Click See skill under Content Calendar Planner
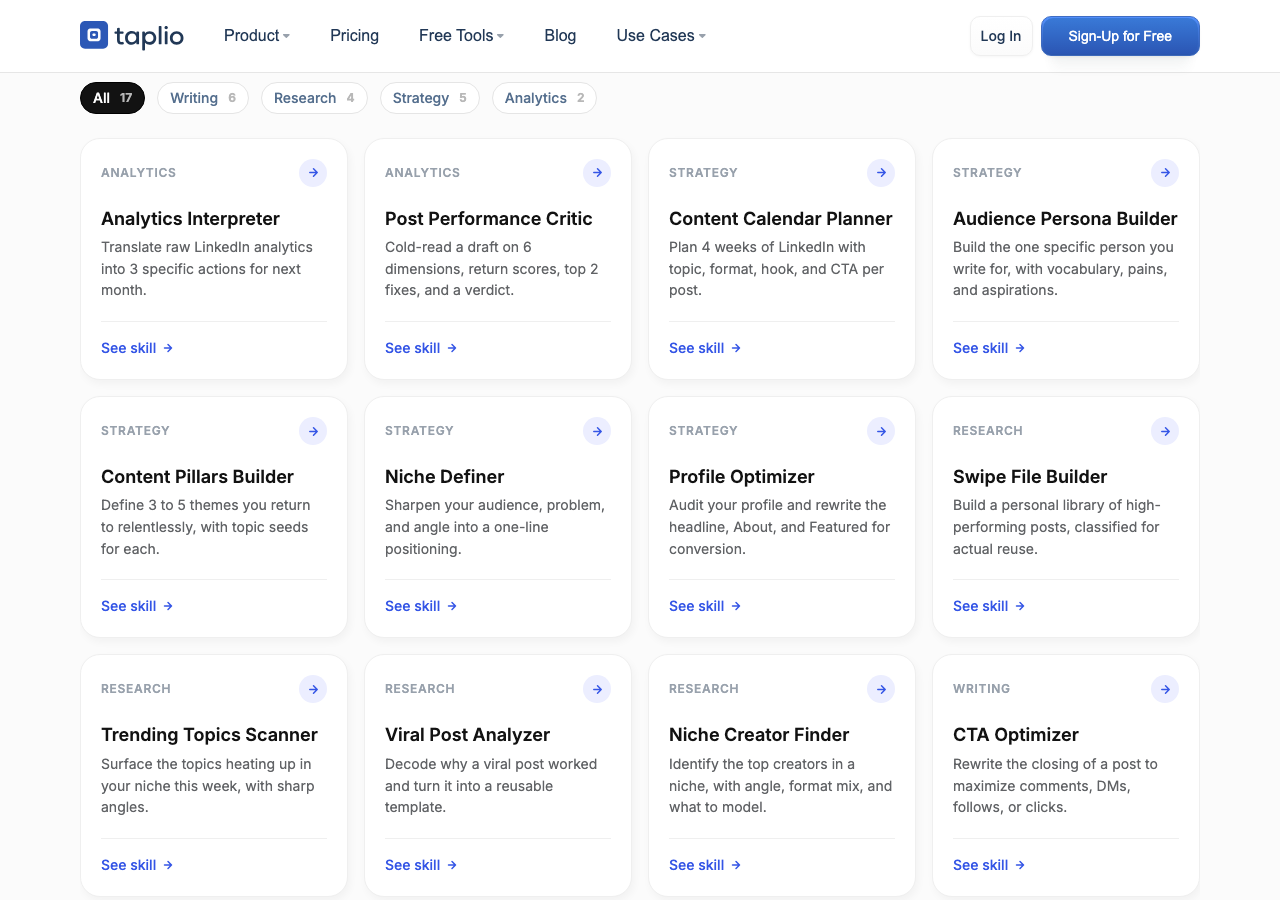Screen dimensions: 1280x900 (x=705, y=348)
